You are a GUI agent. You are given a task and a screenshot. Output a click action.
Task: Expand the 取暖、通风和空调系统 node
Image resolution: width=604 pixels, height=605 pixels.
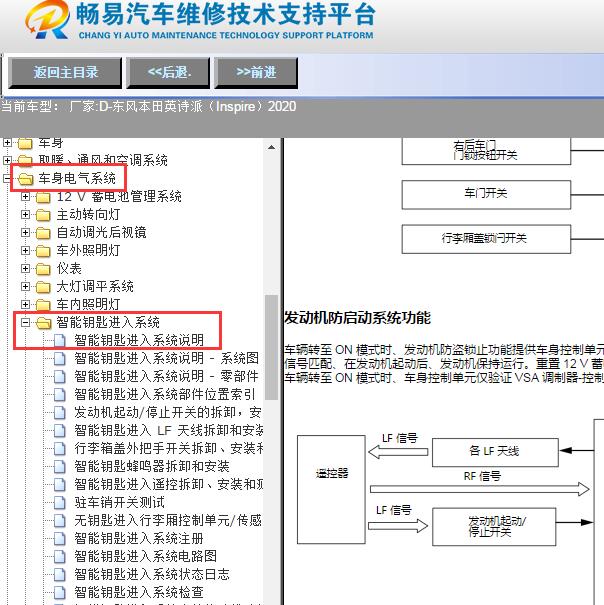click(7, 160)
